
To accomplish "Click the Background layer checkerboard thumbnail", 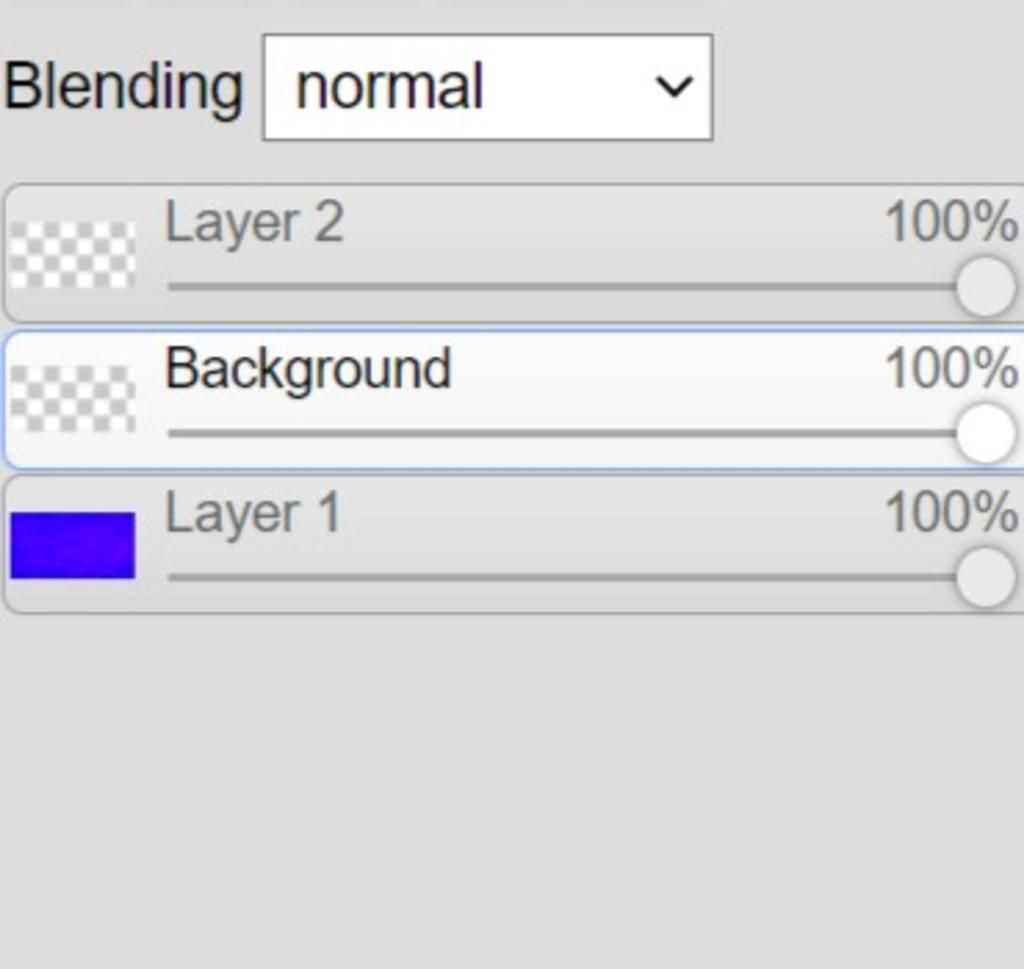I will click(x=73, y=398).
